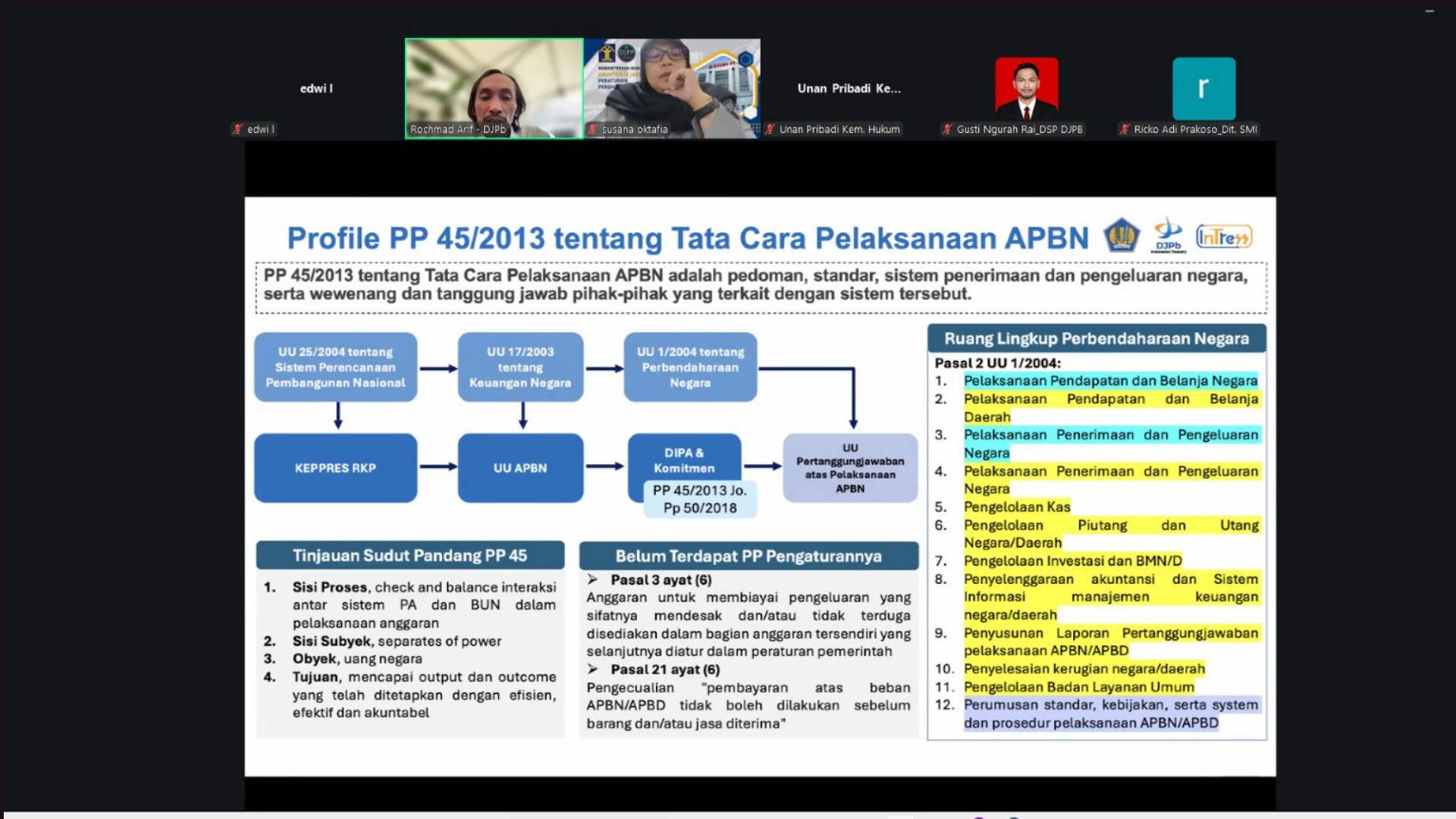Click Unan Pribadi Kem. Hukum's muted mic icon
The height and width of the screenshot is (819, 1456).
tap(770, 130)
